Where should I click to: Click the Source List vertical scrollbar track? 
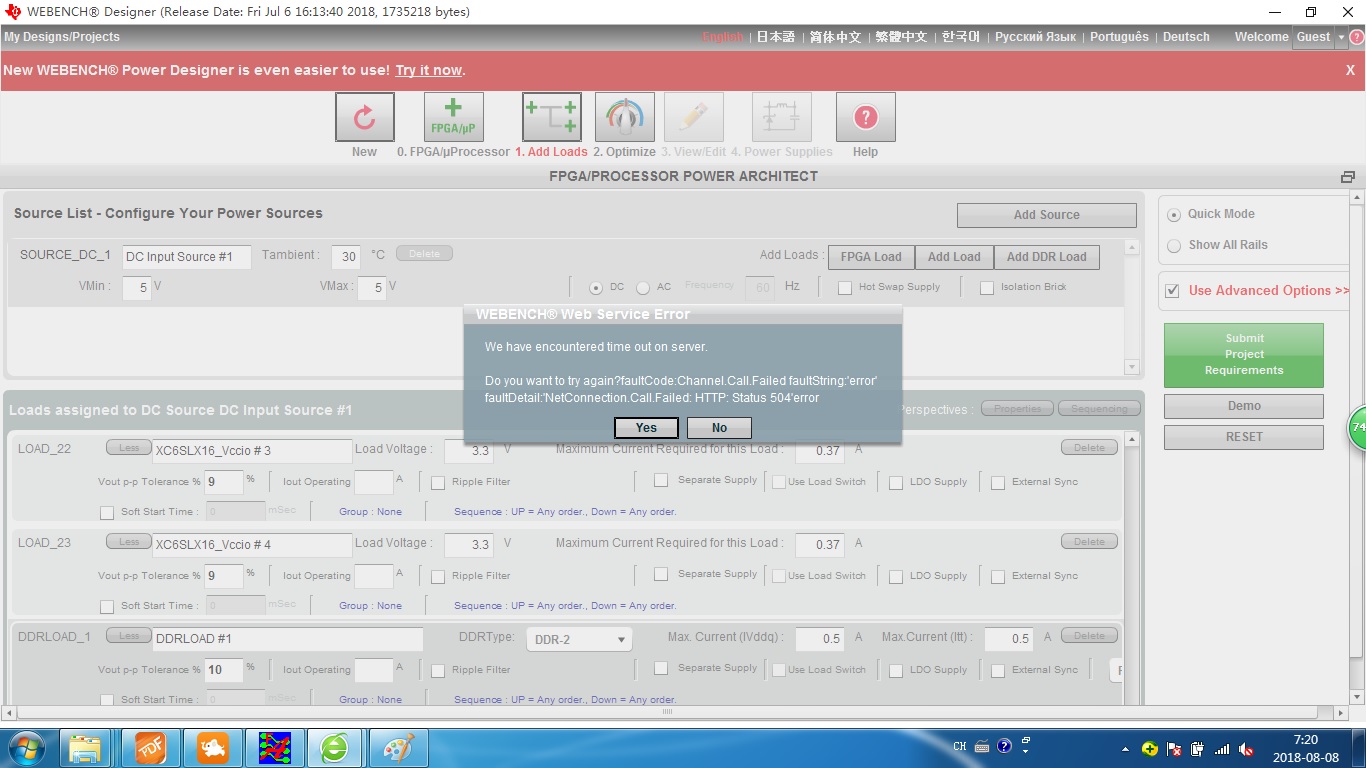pyautogui.click(x=1132, y=308)
